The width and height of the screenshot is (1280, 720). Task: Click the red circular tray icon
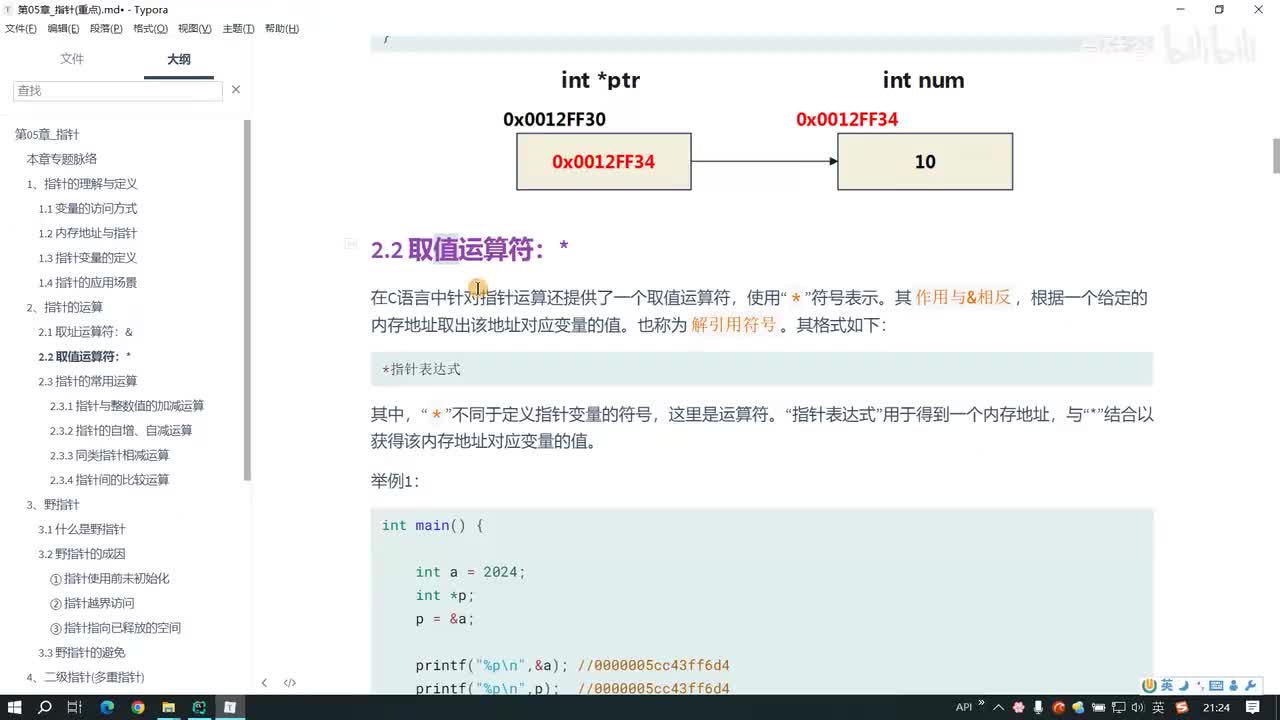pyautogui.click(x=1059, y=707)
